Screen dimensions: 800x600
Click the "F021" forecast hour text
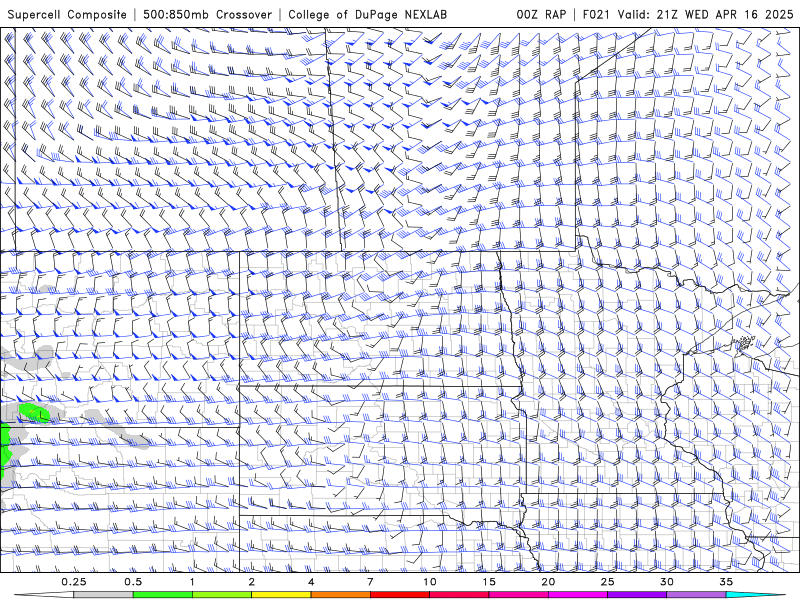point(597,15)
